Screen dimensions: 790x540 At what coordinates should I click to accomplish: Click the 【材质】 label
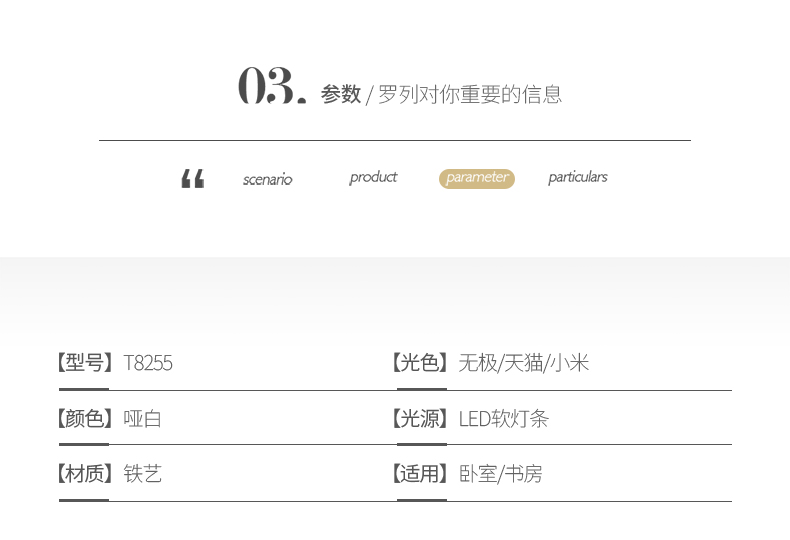click(x=84, y=473)
